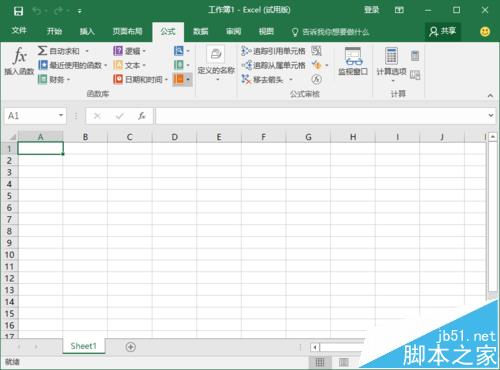Open the 监视窗口 watch window
This screenshot has height=370, width=500.
(x=353, y=61)
